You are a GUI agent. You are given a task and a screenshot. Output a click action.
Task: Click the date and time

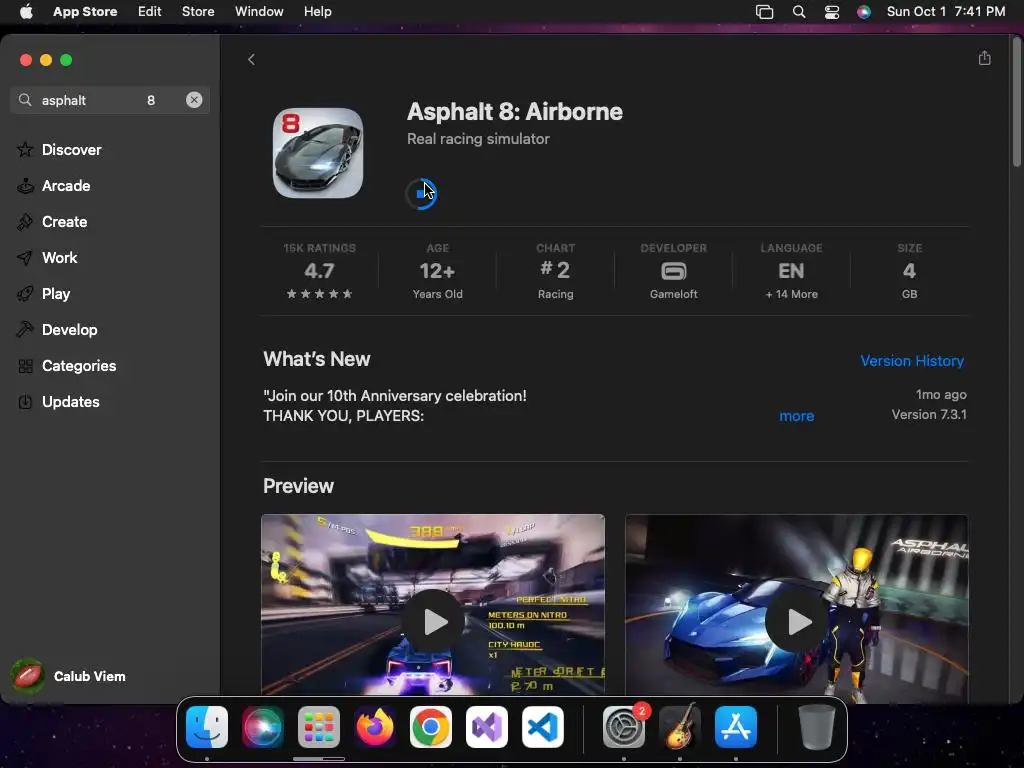[x=946, y=12]
